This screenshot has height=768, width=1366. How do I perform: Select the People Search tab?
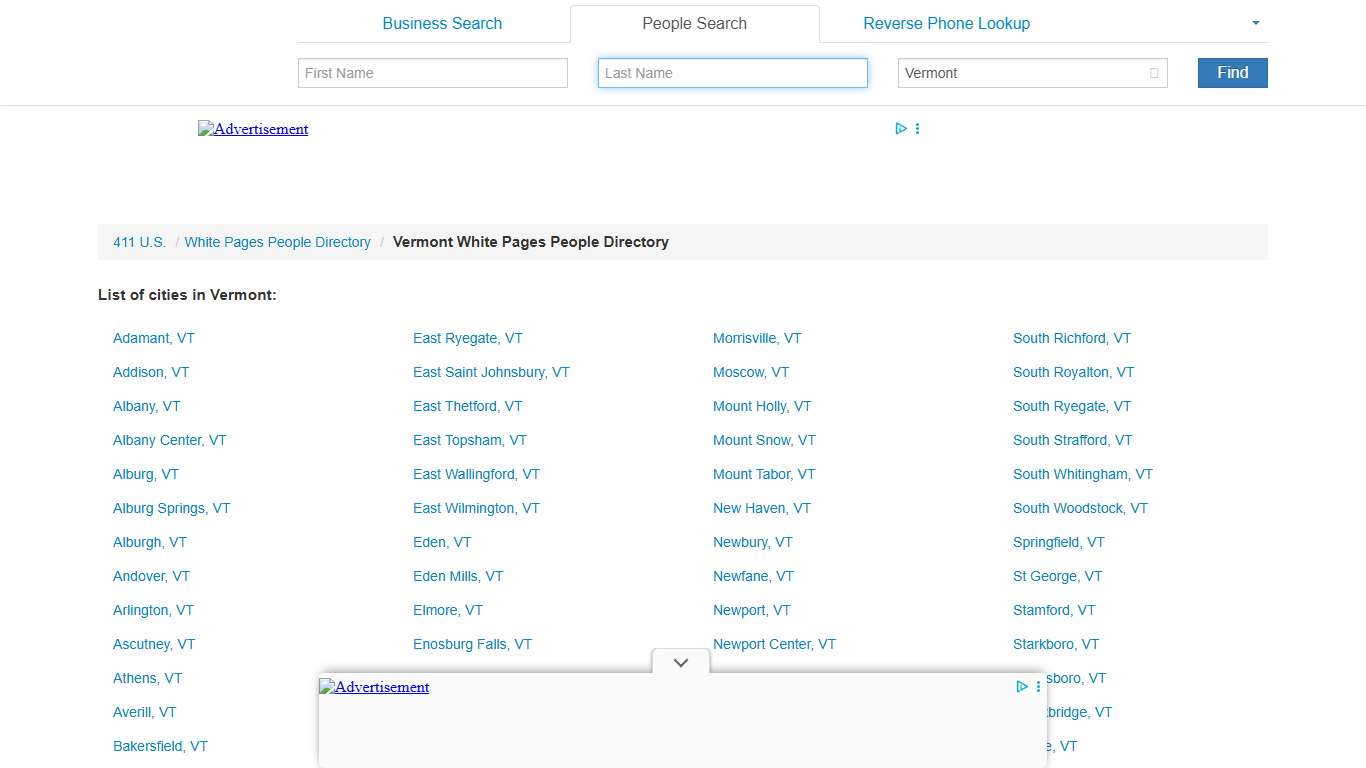(694, 23)
